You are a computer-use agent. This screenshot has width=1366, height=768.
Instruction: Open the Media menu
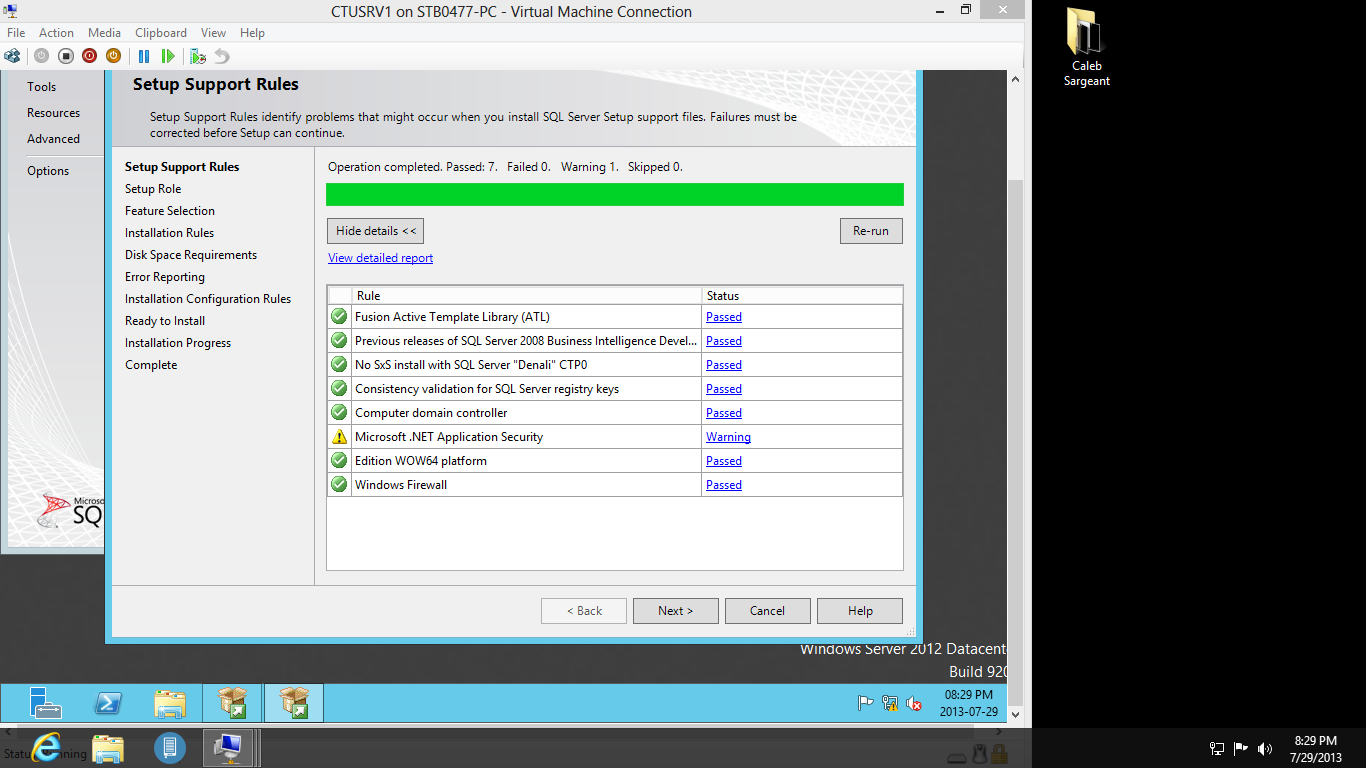(104, 33)
